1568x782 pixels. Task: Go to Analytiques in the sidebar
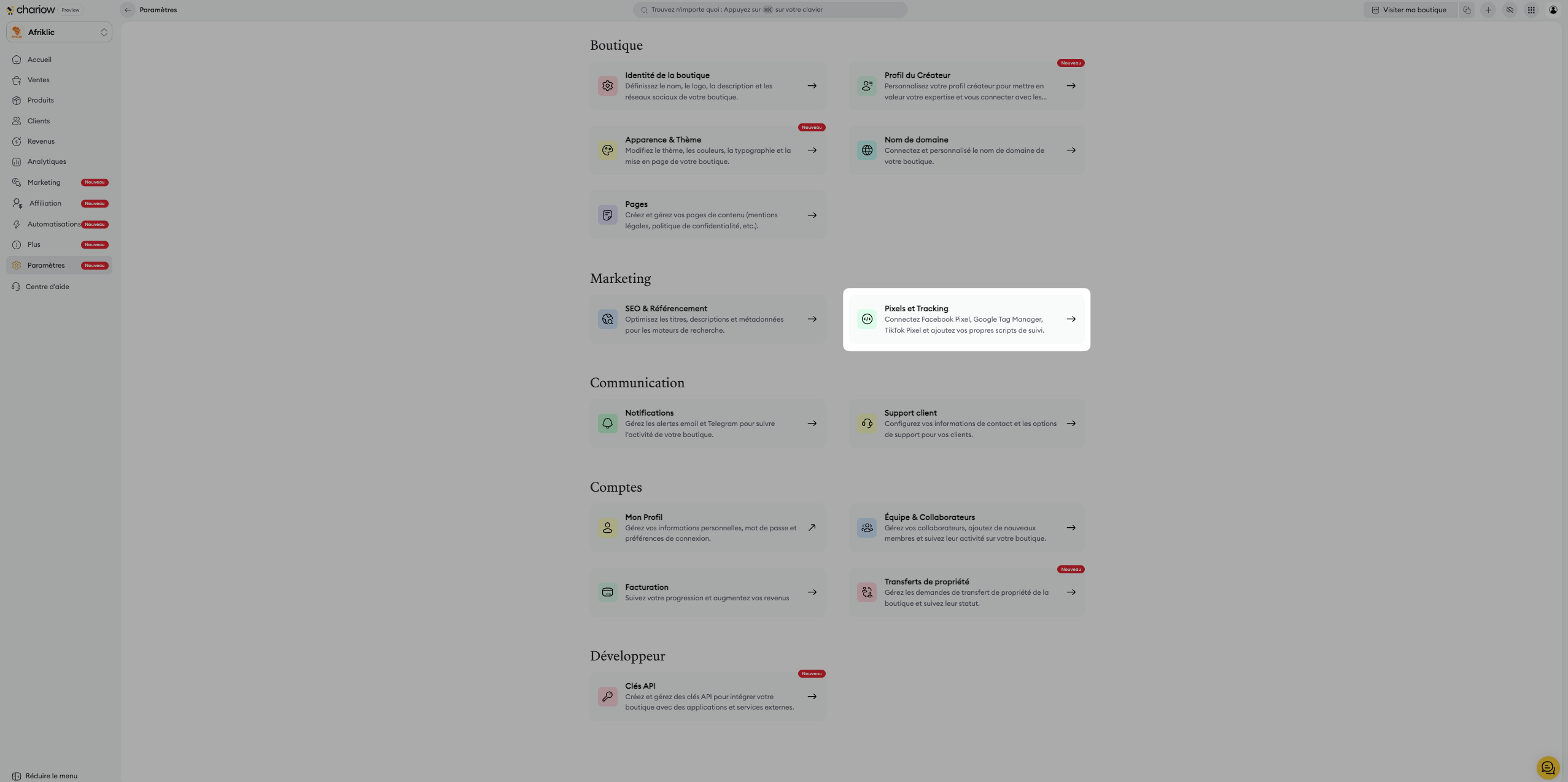pyautogui.click(x=47, y=162)
